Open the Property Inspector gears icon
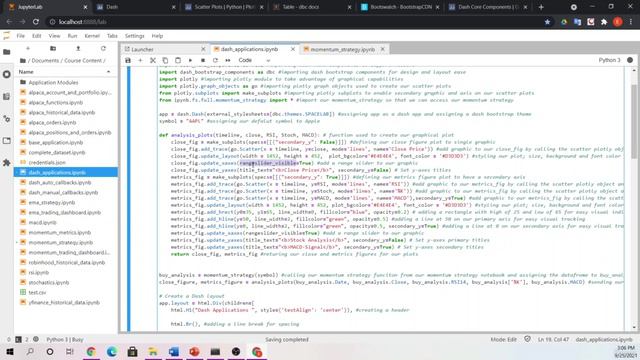 pyautogui.click(x=7, y=119)
